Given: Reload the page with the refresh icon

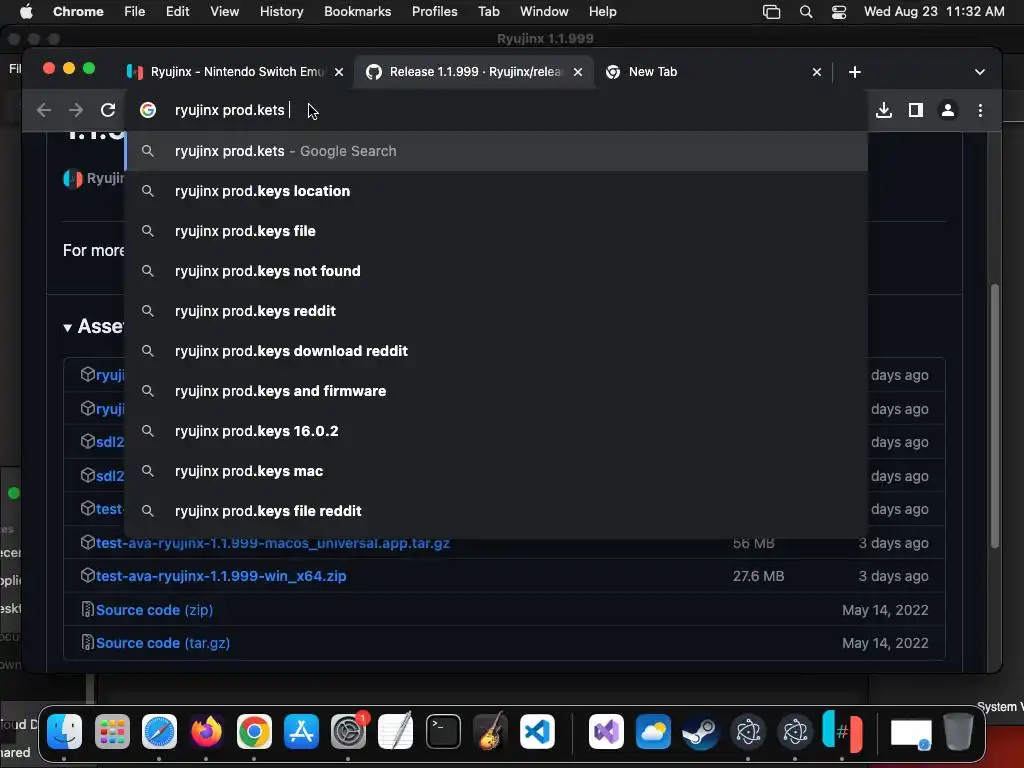Looking at the screenshot, I should point(108,110).
